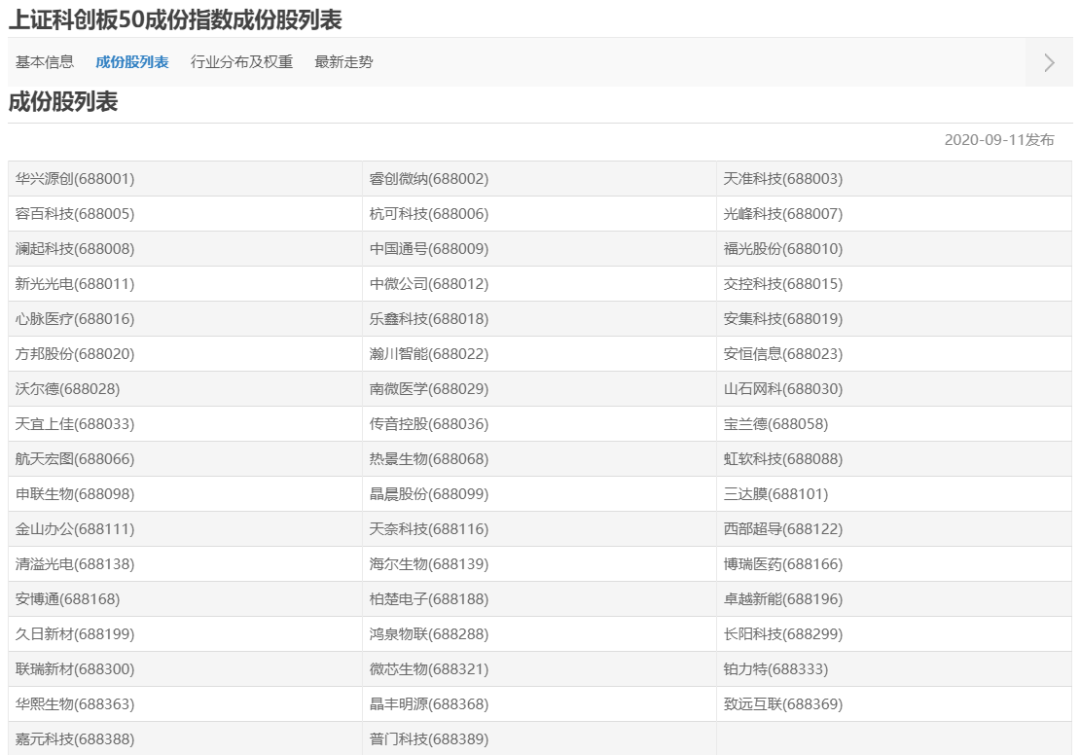Click 航天宏图(688066) cell
This screenshot has height=755, width=1080.
point(75,459)
